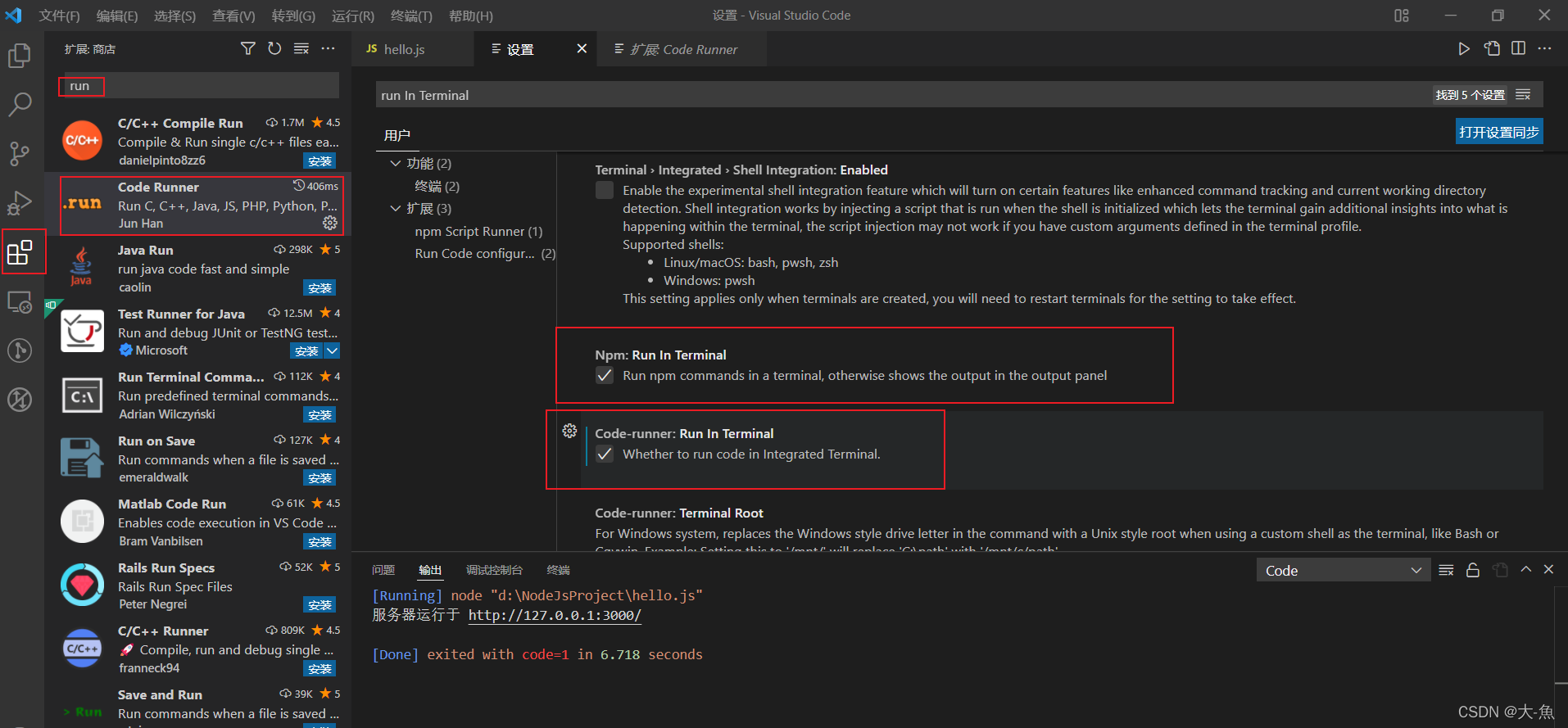Open Code Runner extension manage gear

(330, 223)
